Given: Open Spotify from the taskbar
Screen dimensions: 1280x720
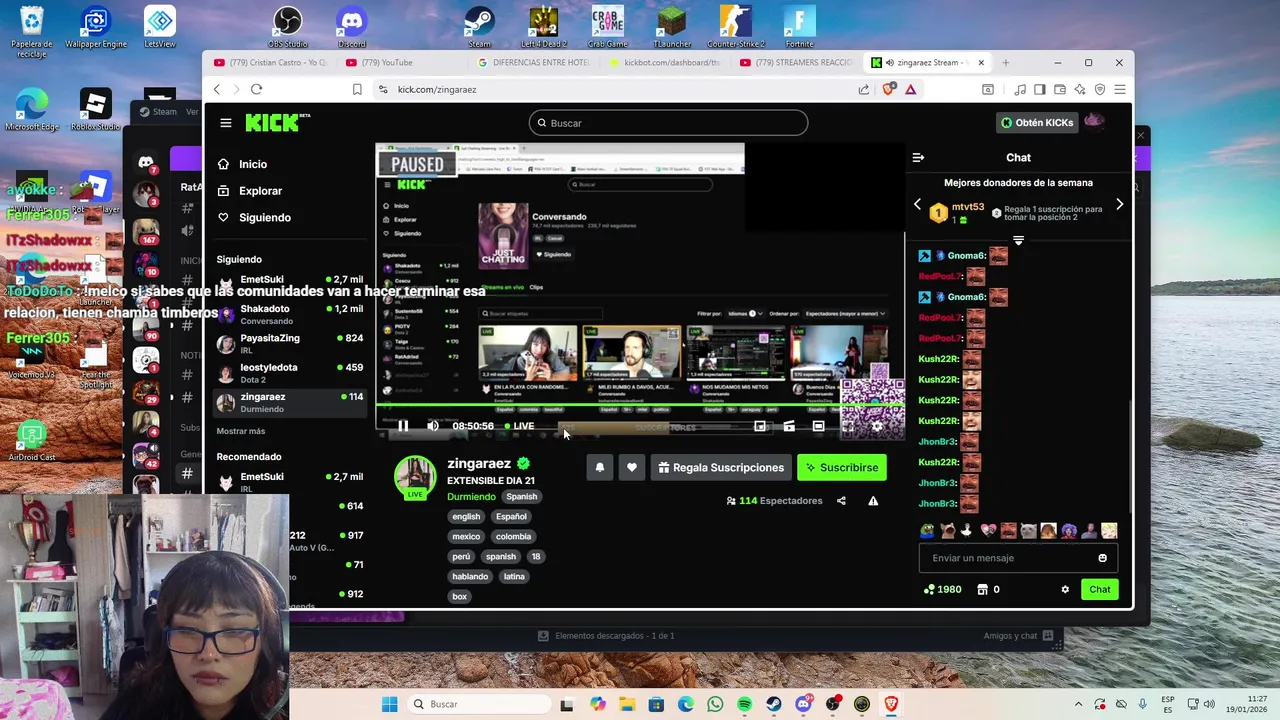Looking at the screenshot, I should tap(744, 704).
